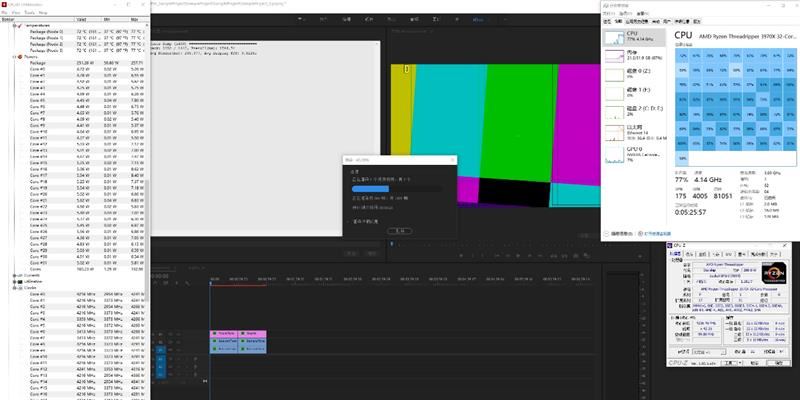The height and width of the screenshot is (400, 800).
Task: Select GPU 0 in Task Manager sidebar
Action: coord(634,154)
